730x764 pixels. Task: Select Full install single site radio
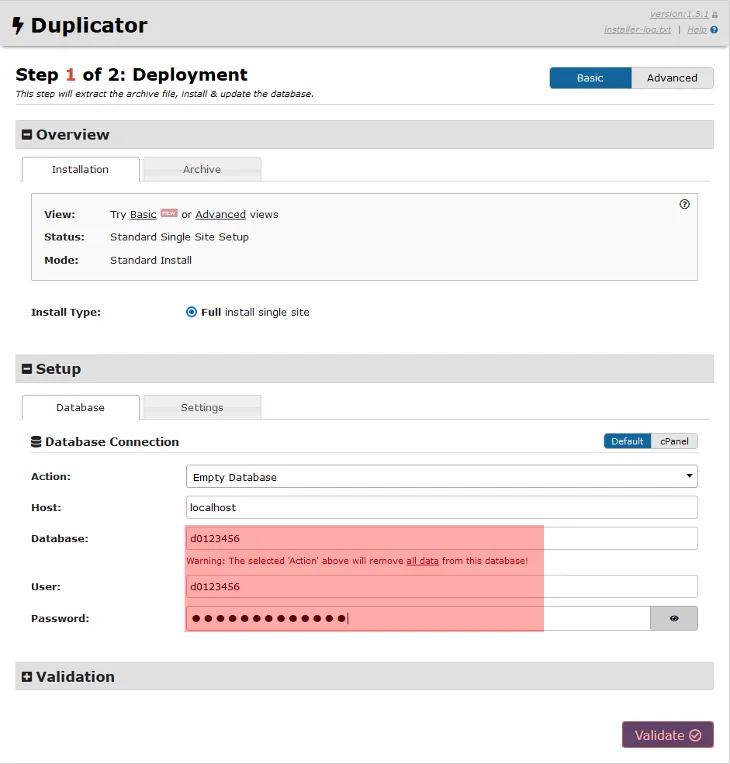tap(192, 312)
